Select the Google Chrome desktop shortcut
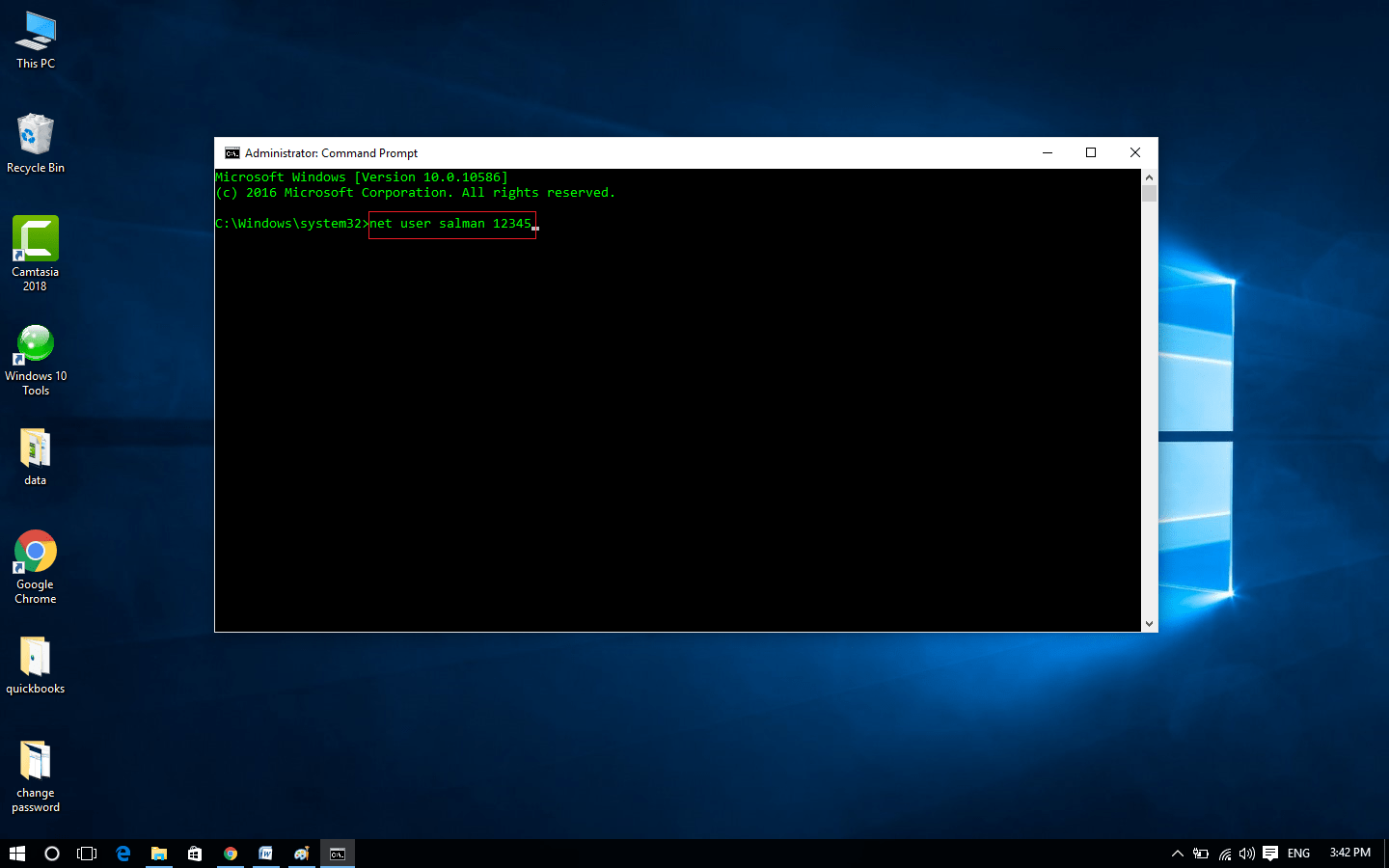The height and width of the screenshot is (868, 1389). pos(36,567)
